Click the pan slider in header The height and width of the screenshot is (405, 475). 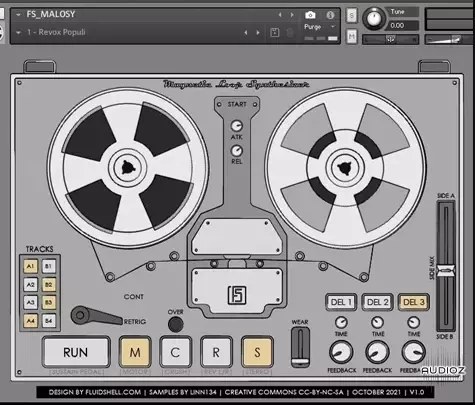pos(391,39)
